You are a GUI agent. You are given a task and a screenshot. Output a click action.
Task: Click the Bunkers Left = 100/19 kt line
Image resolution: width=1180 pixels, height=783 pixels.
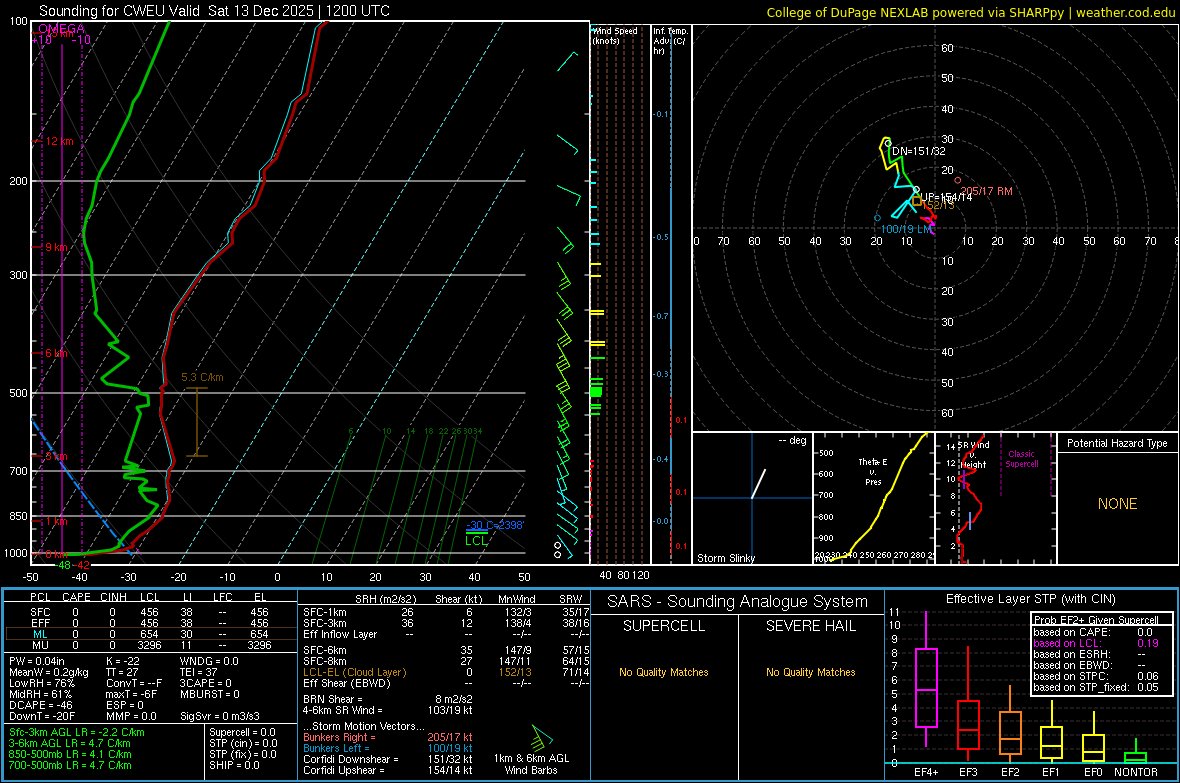point(388,748)
